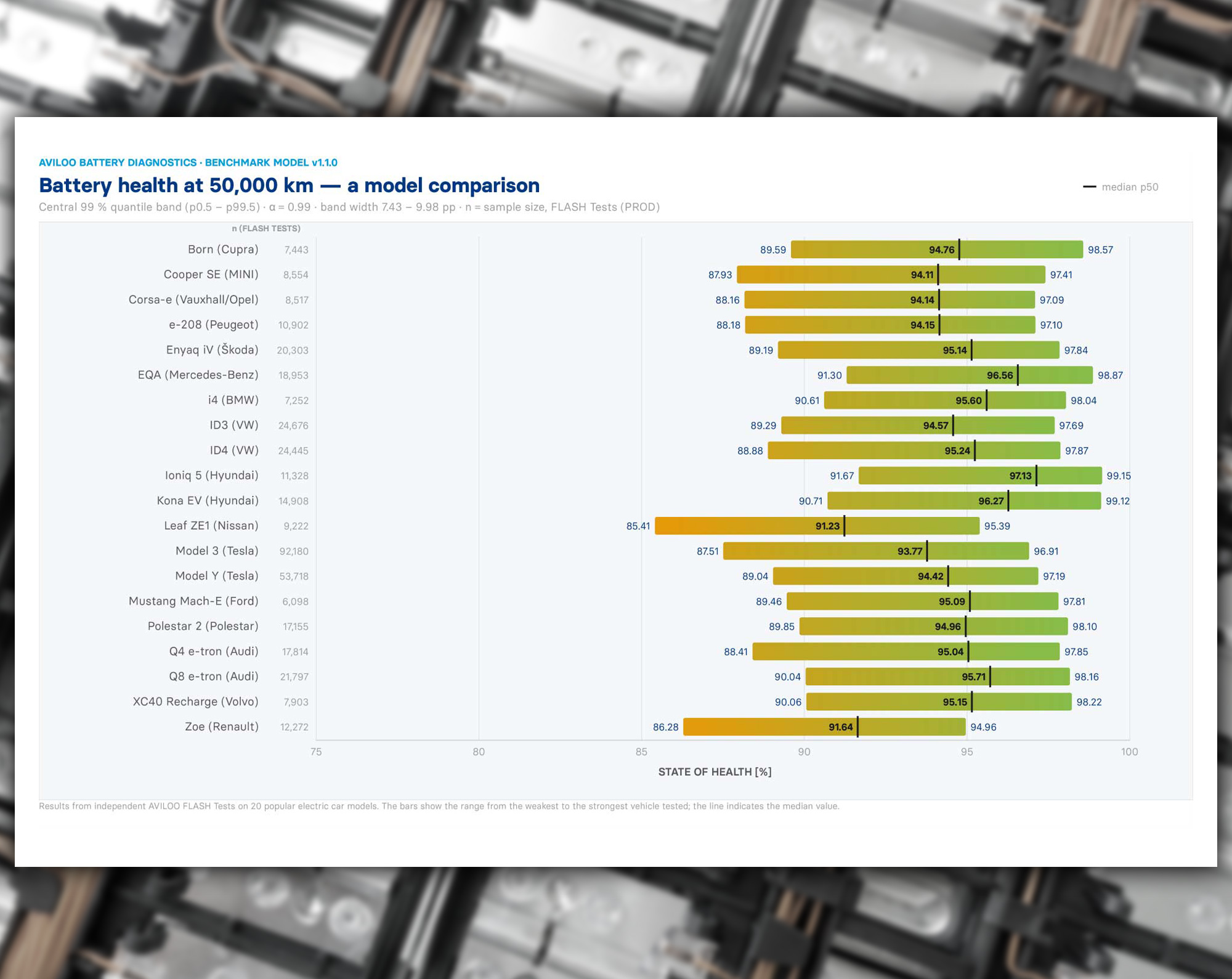Select the "Model 3 (Tesla)" label
Viewport: 1232px width, 979px height.
tap(217, 551)
